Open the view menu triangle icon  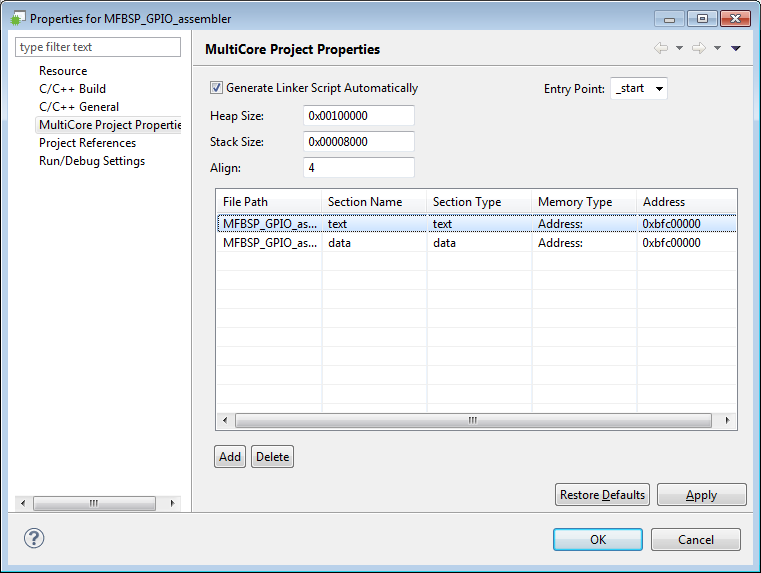(736, 49)
